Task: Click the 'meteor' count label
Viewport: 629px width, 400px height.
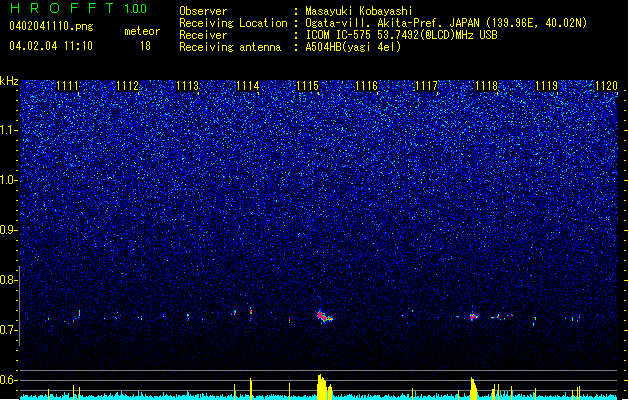Action: point(142,31)
